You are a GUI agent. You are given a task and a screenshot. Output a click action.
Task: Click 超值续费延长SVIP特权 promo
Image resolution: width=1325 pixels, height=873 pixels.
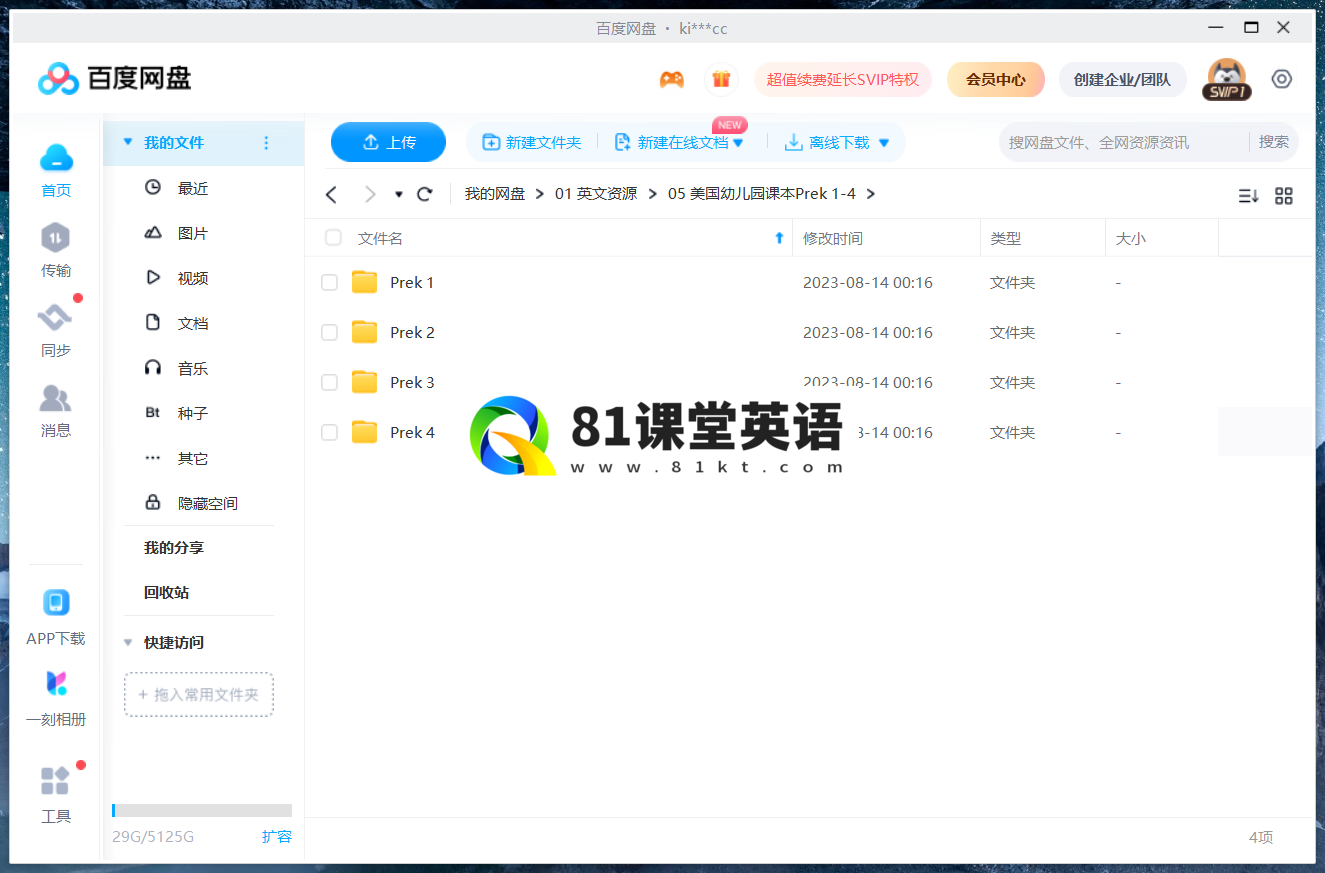click(x=843, y=79)
